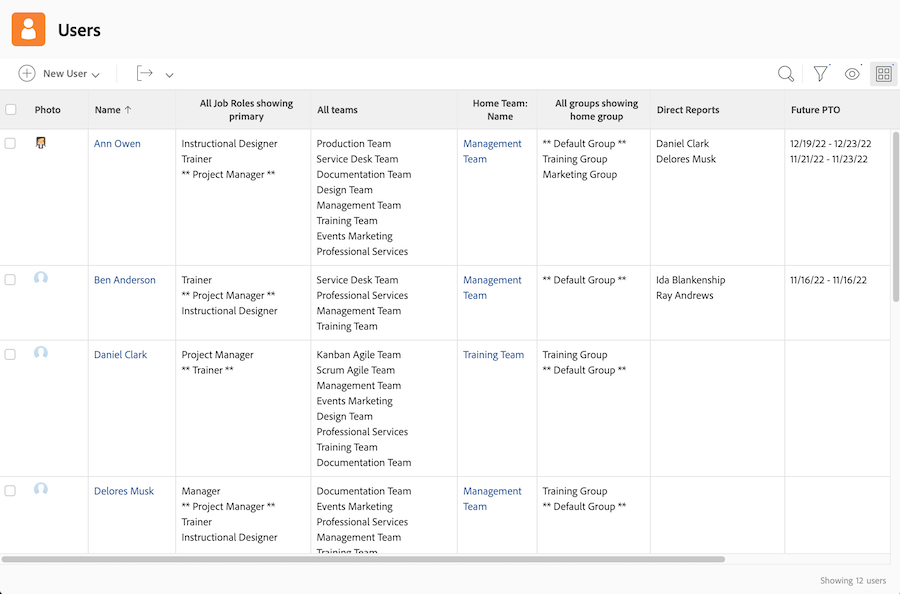
Task: Click the orange Users object icon
Action: pos(29,29)
